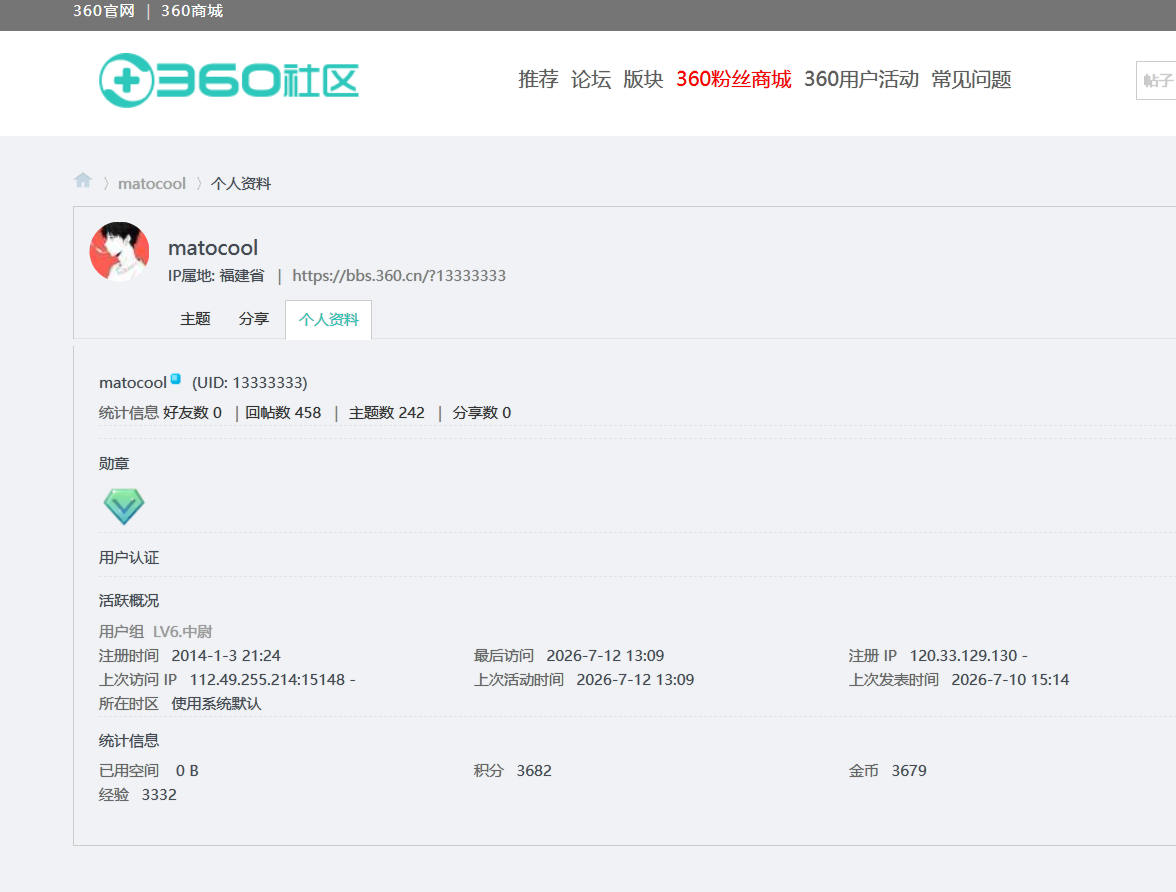Open 360粉丝商城 navigation link
The width and height of the screenshot is (1176, 892).
(734, 80)
